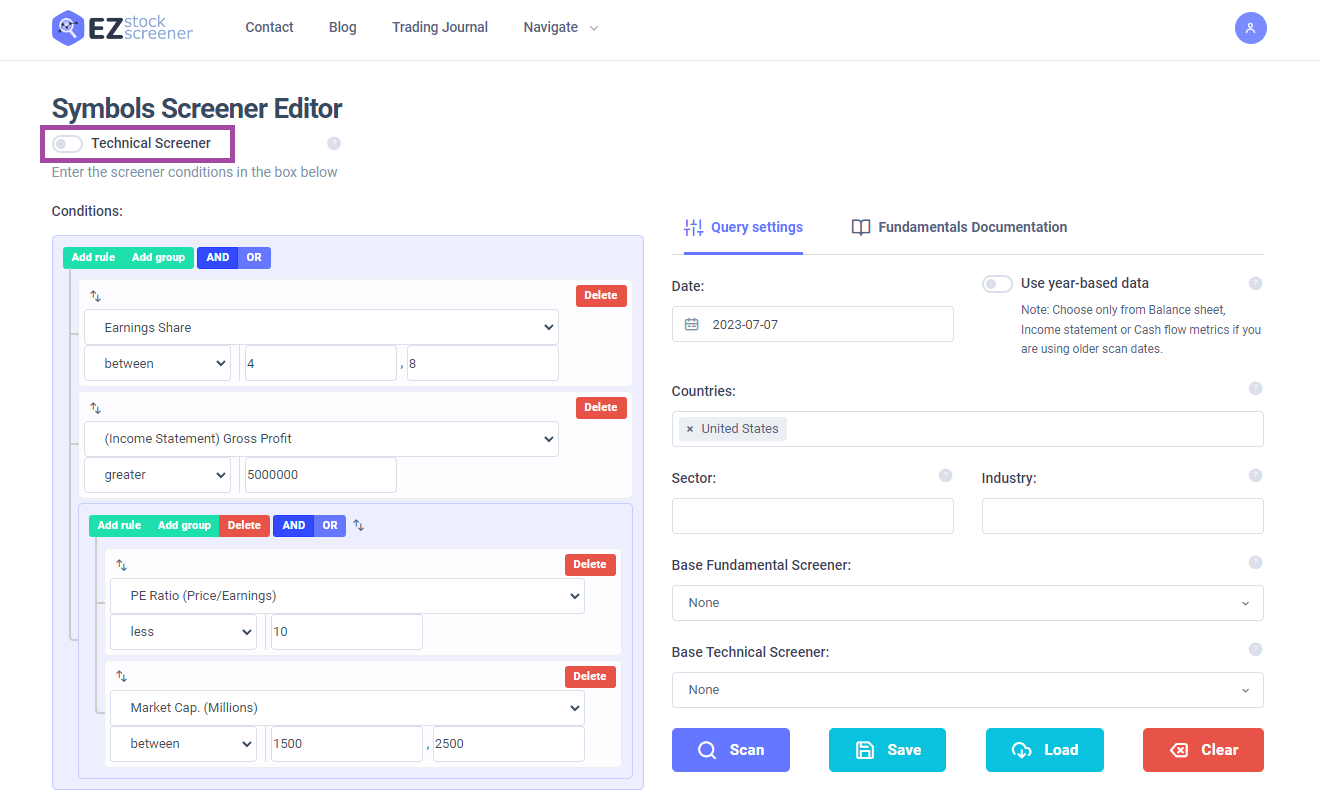Click the help icon for Countries
Viewport: 1320px width, 805px height.
(1256, 388)
